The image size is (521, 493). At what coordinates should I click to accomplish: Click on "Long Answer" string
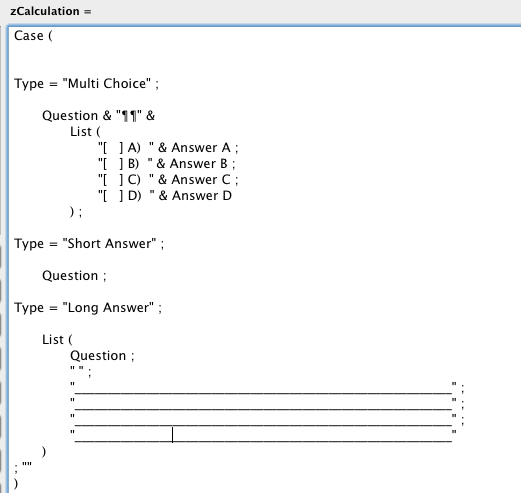(108, 308)
